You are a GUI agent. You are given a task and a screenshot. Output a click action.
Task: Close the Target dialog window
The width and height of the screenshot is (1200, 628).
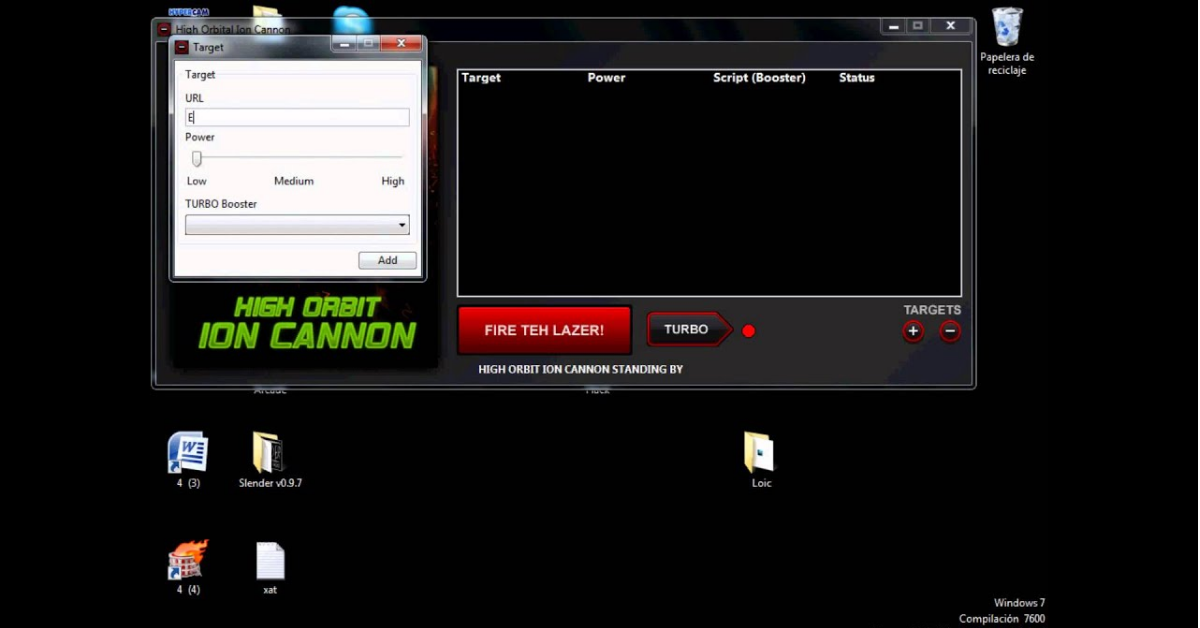pyautogui.click(x=401, y=43)
